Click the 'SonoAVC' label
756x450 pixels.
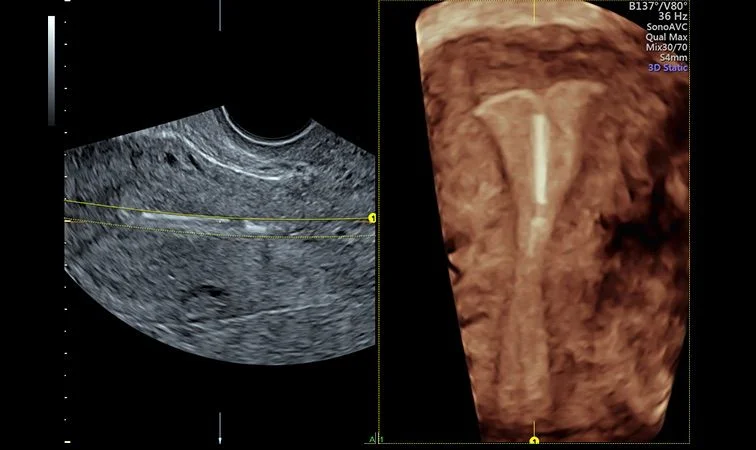[667, 27]
